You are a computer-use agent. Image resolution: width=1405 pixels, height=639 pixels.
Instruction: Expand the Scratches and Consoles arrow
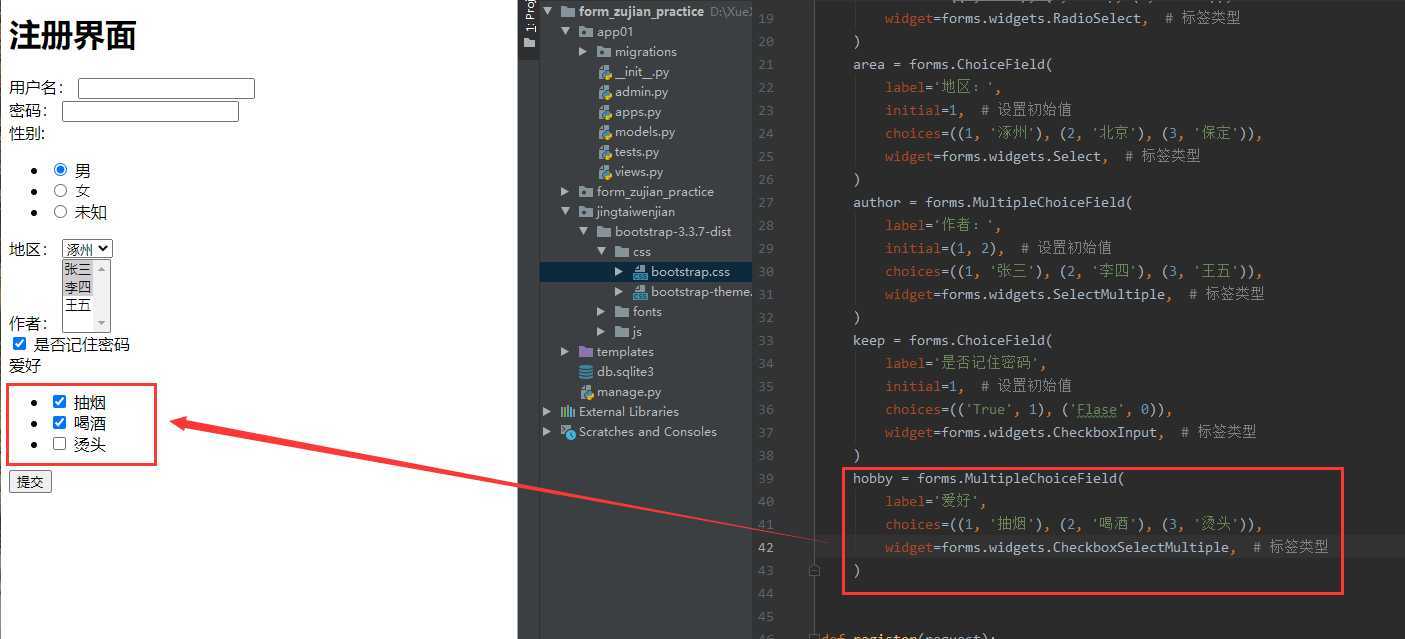pyautogui.click(x=548, y=432)
